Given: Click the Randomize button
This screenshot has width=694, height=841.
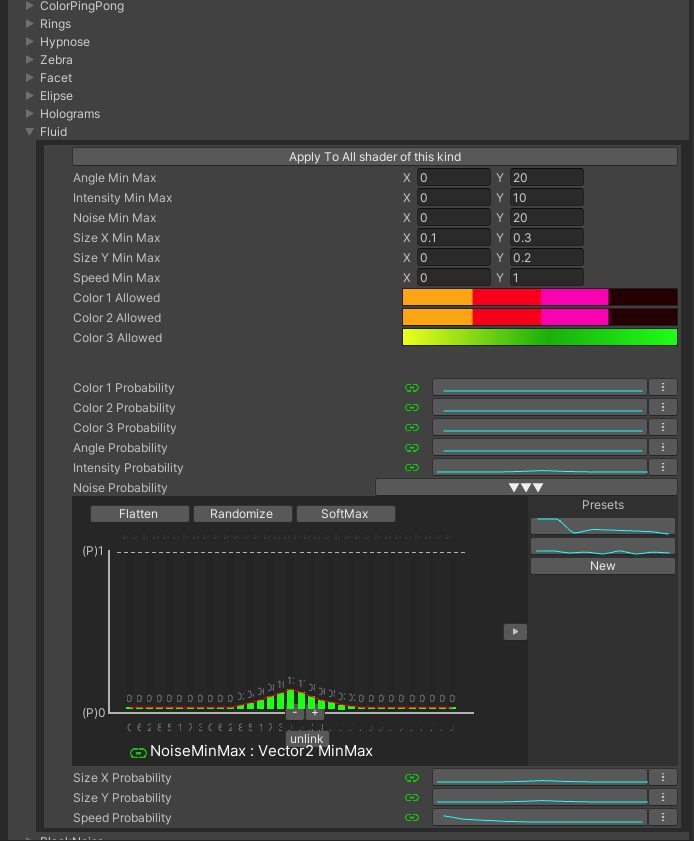Looking at the screenshot, I should pos(242,514).
